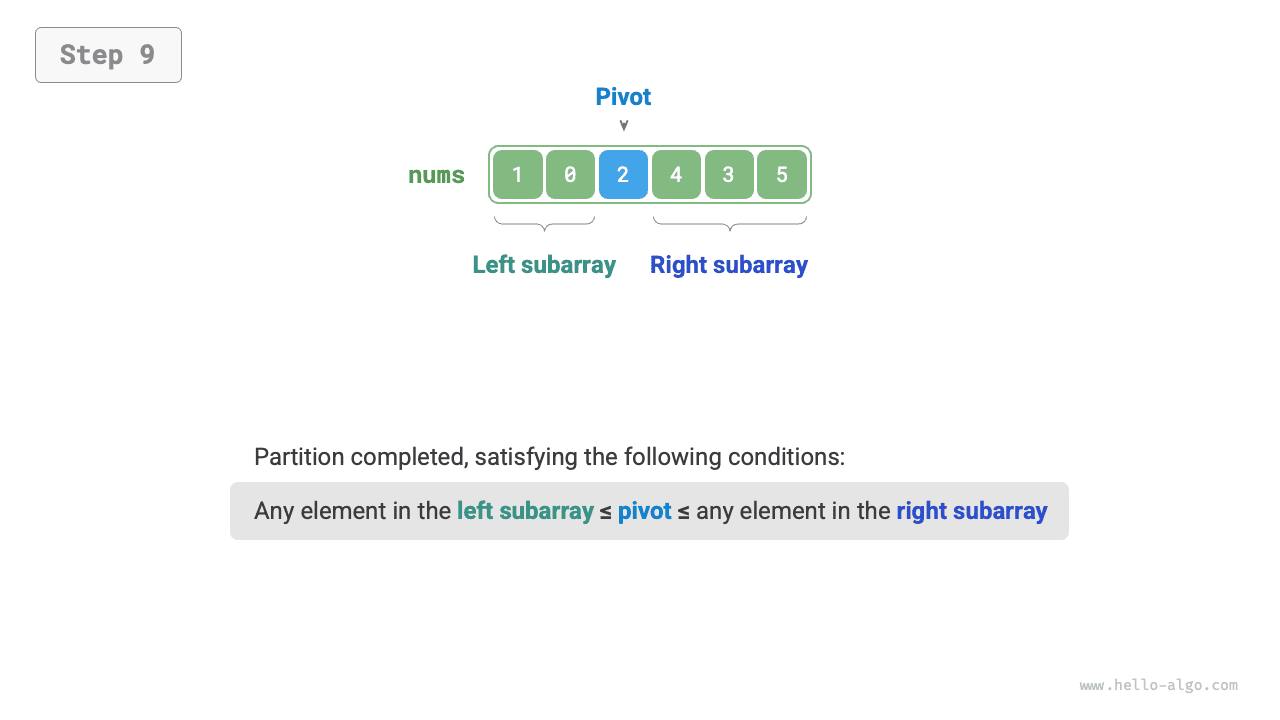Click the Step 9 label box

click(108, 55)
